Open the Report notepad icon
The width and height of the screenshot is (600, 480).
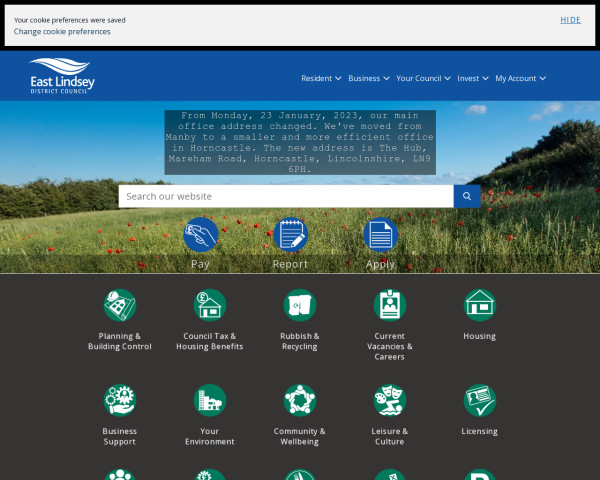[290, 235]
